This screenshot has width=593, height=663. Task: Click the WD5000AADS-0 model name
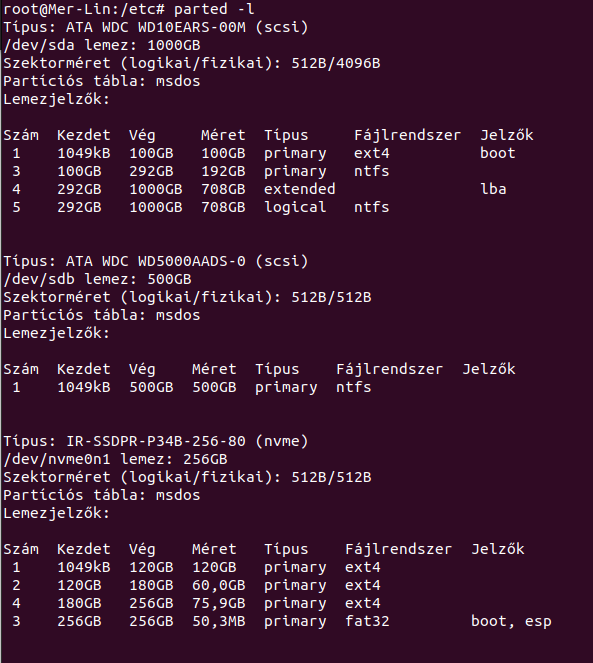click(192, 261)
